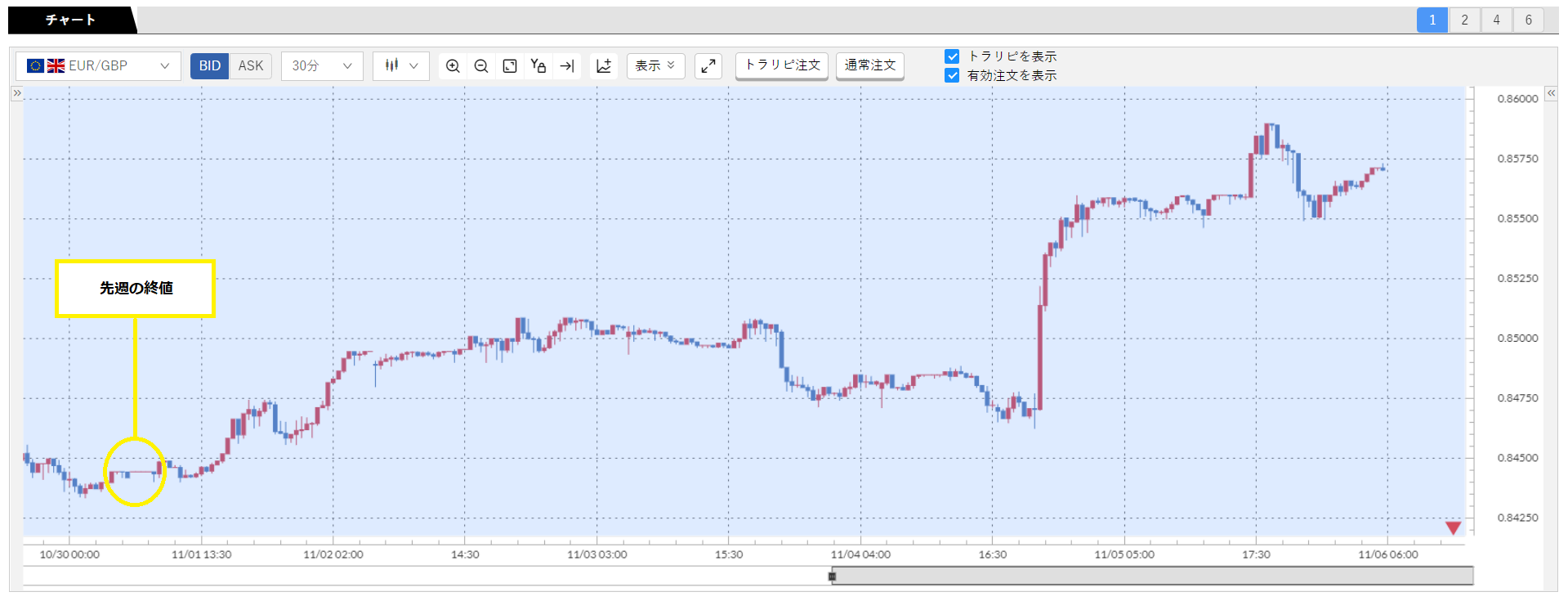The height and width of the screenshot is (601, 1568).
Task: Click the 0.85000 price axis label
Action: [1517, 339]
